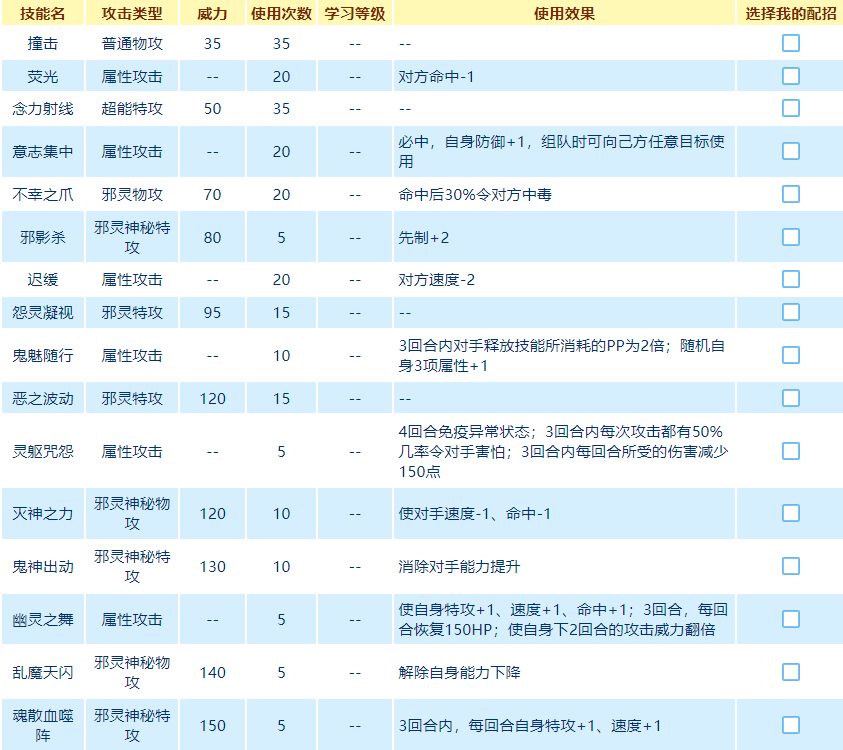Click the effect text 对方速度-2
Screen dimensions: 843x750
coord(437,280)
